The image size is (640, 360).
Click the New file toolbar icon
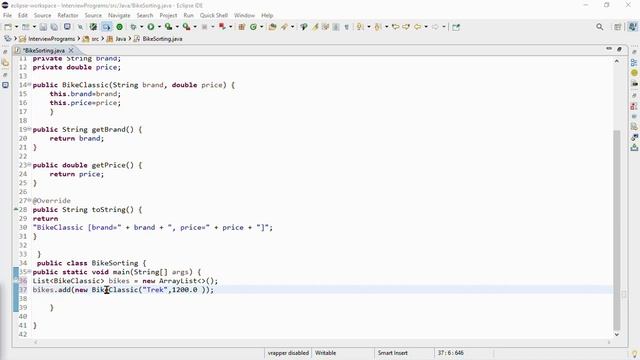click(8, 27)
